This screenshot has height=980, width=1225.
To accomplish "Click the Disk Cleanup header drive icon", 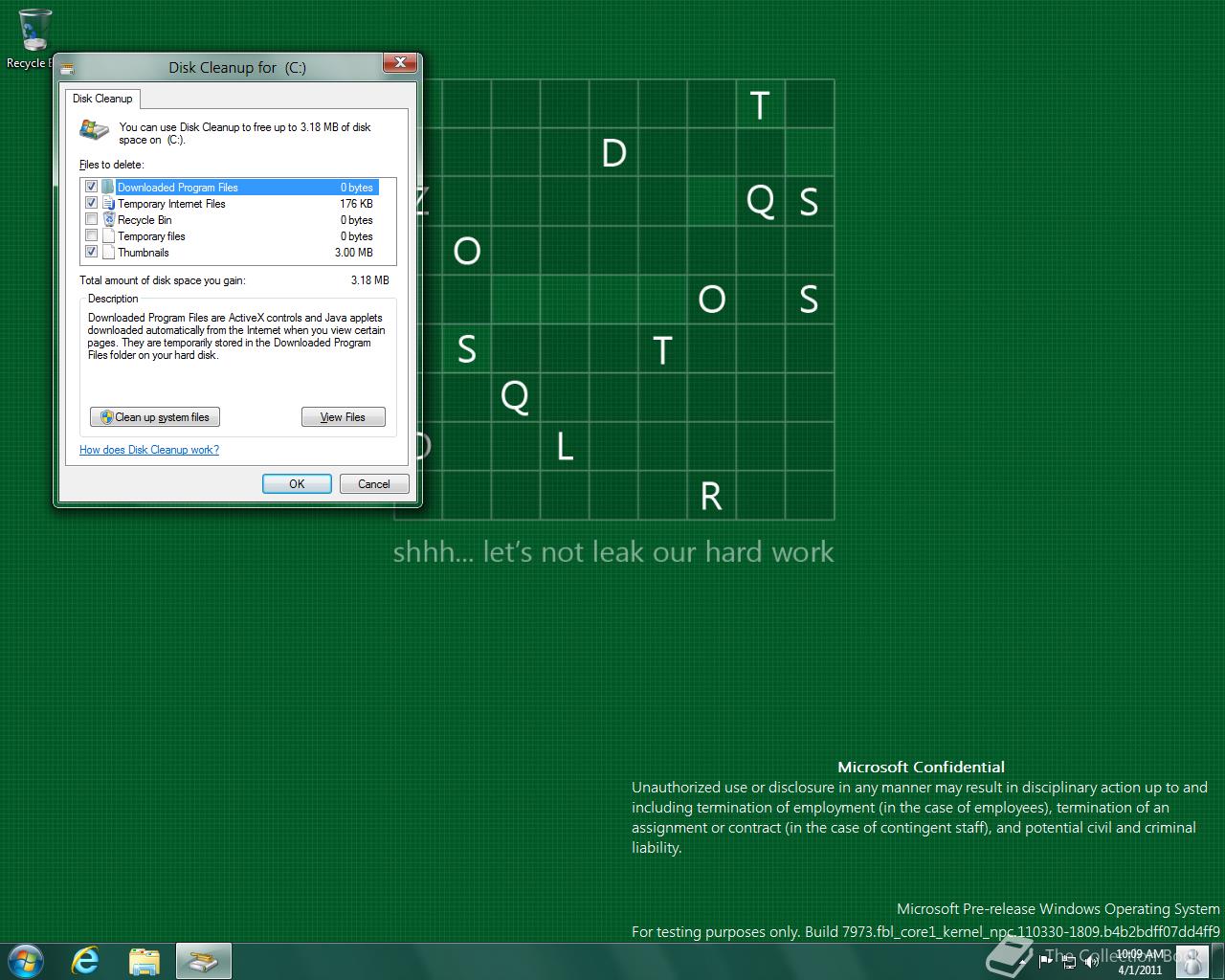I will tap(95, 129).
